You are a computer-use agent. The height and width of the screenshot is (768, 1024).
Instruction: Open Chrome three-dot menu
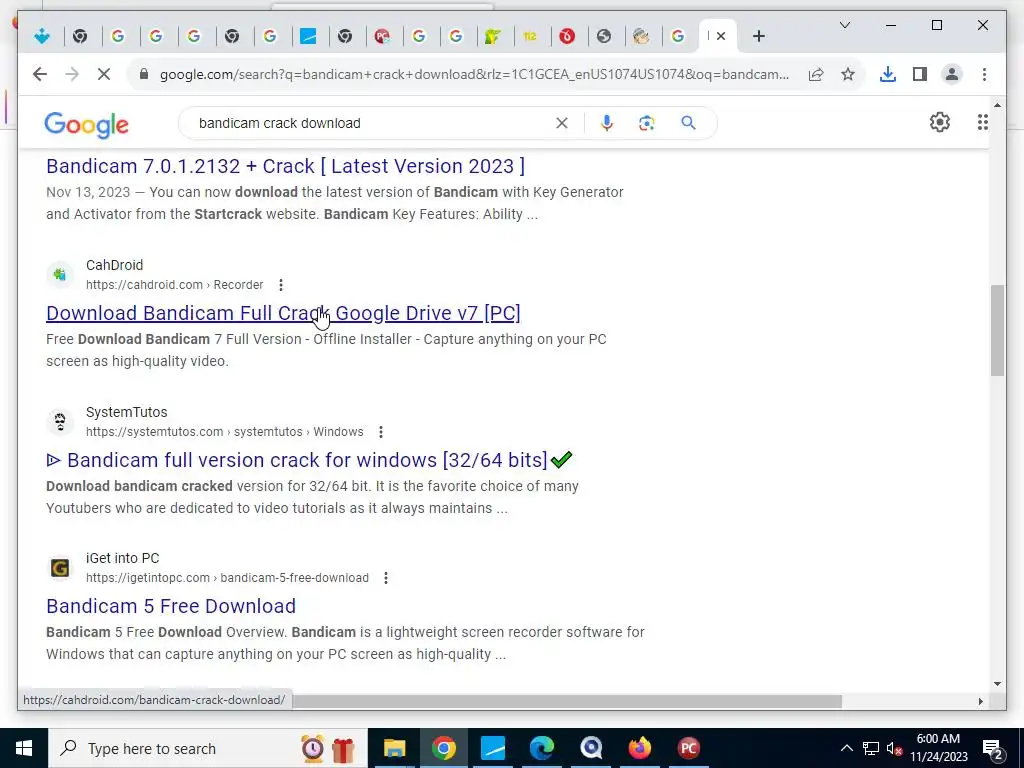984,74
